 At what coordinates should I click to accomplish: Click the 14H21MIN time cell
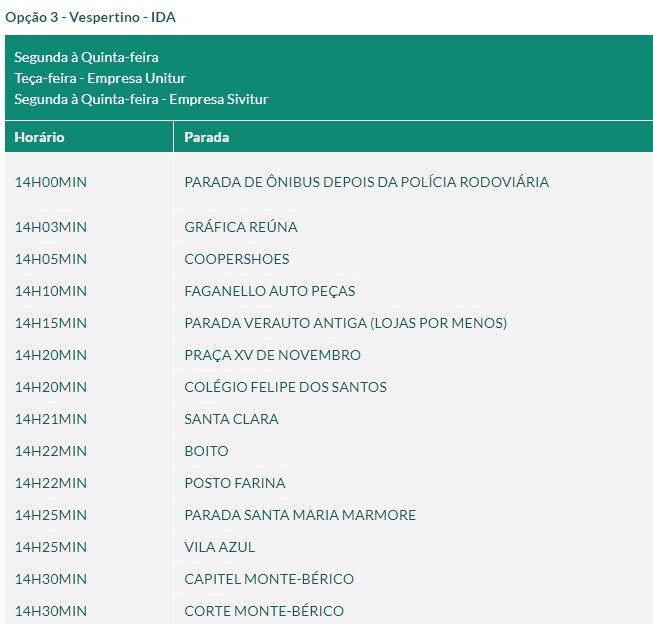pos(51,419)
